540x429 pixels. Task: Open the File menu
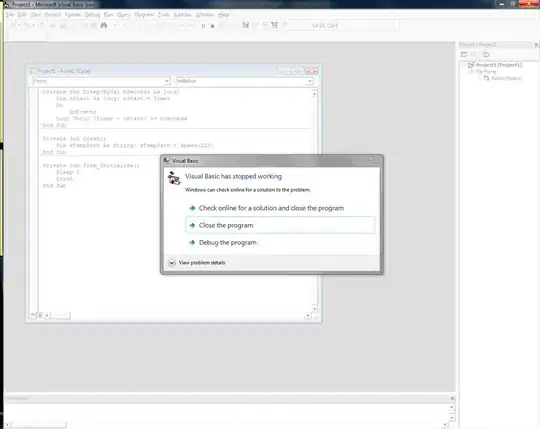pyautogui.click(x=10, y=14)
